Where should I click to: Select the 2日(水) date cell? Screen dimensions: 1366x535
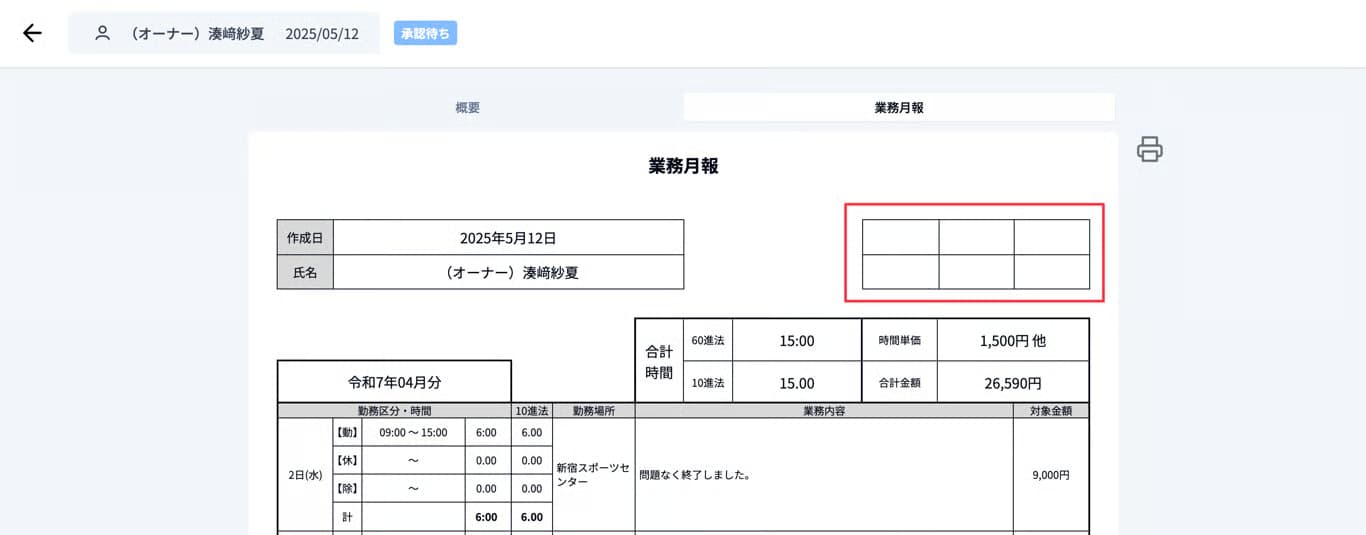point(305,475)
